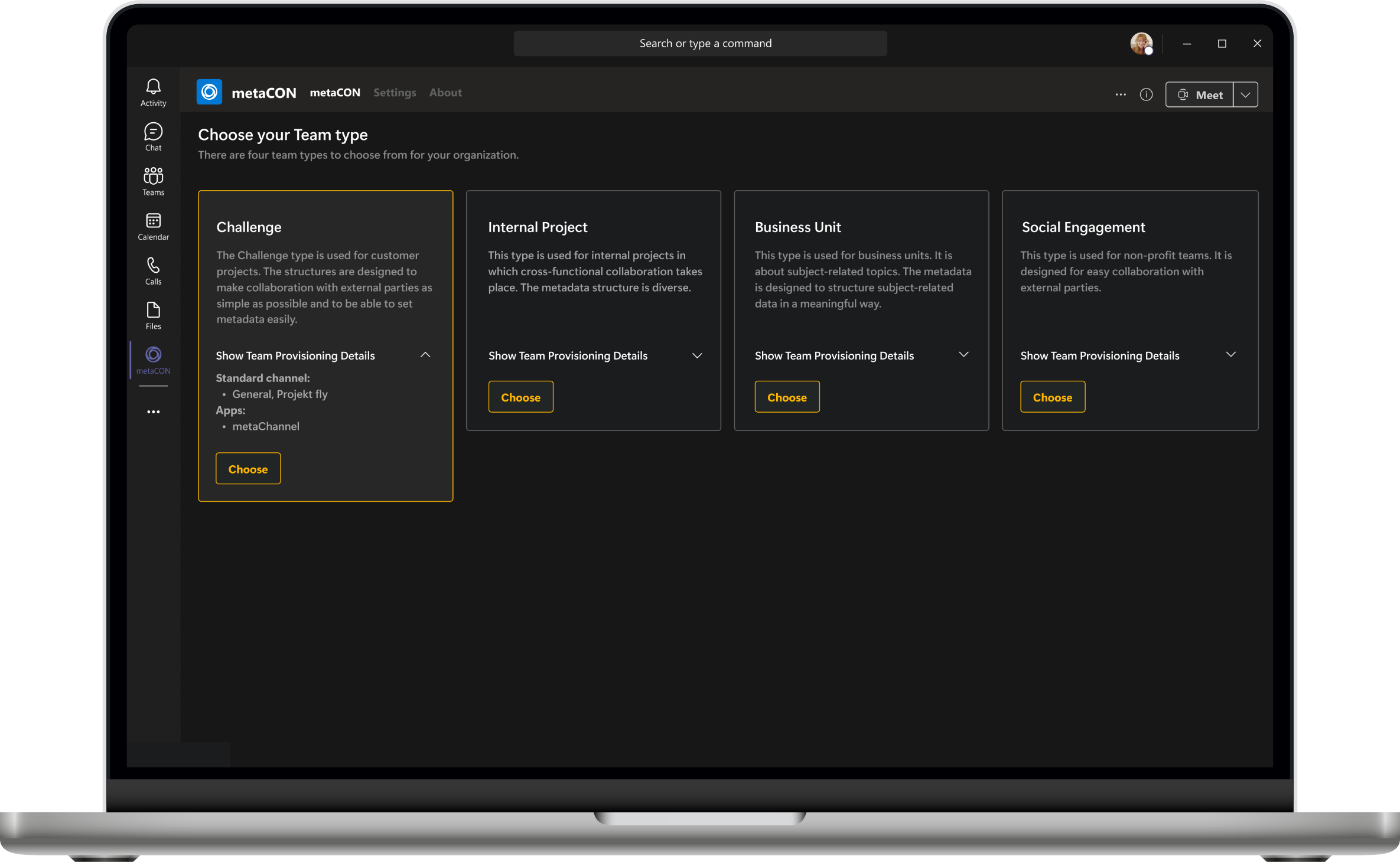Click the Meet button
Image resolution: width=1400 pixels, height=862 pixels.
(1199, 94)
